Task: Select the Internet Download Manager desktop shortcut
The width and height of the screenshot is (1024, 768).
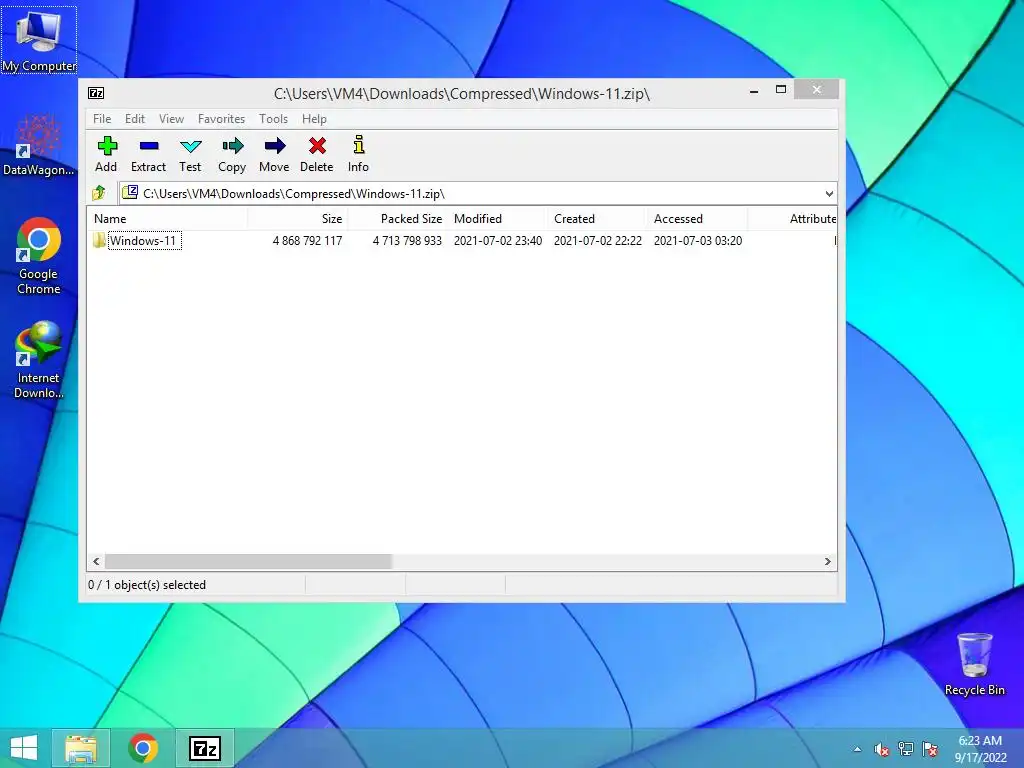Action: pyautogui.click(x=39, y=360)
